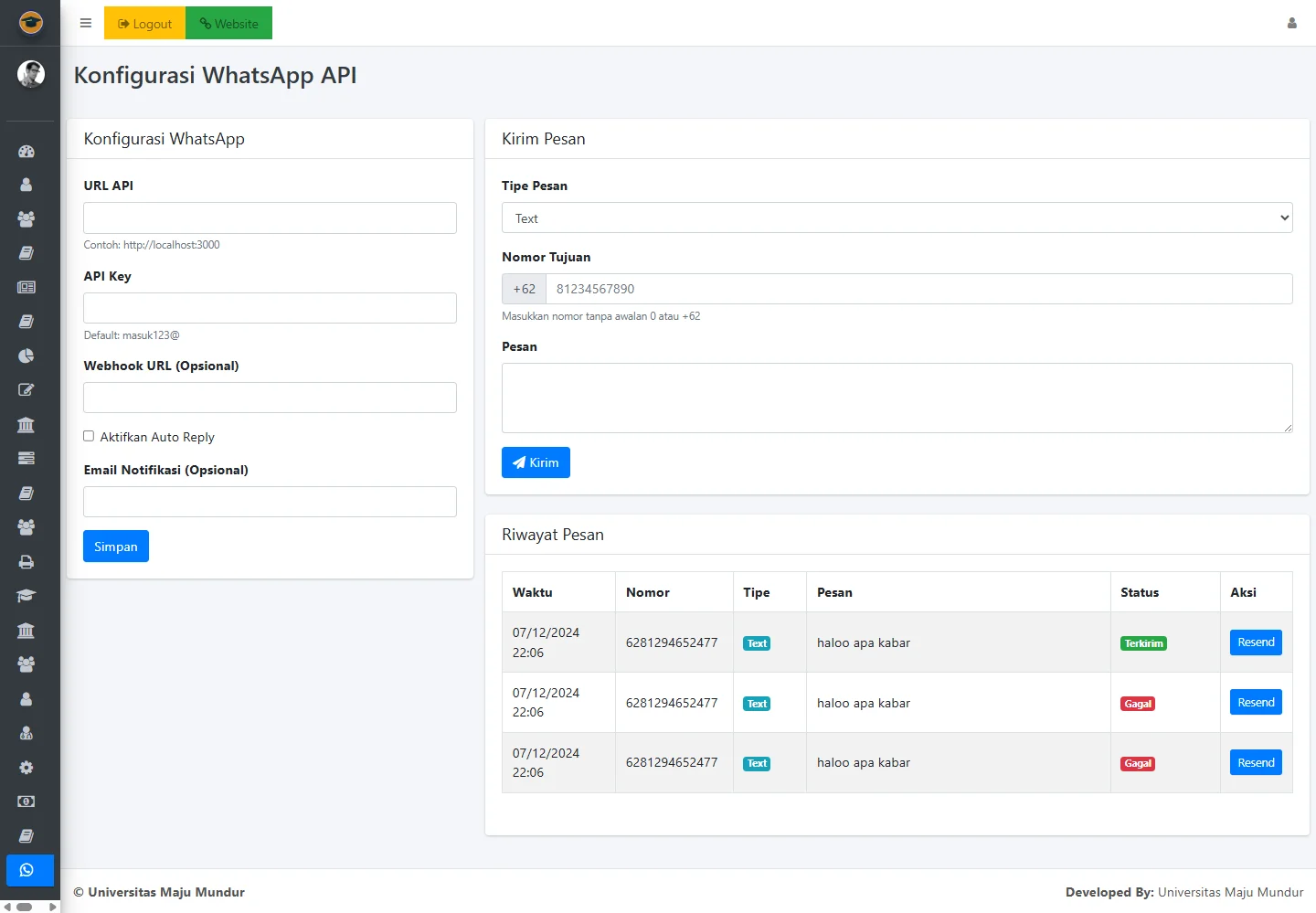The width and height of the screenshot is (1316, 913).
Task: Open the green Website link
Action: [228, 24]
